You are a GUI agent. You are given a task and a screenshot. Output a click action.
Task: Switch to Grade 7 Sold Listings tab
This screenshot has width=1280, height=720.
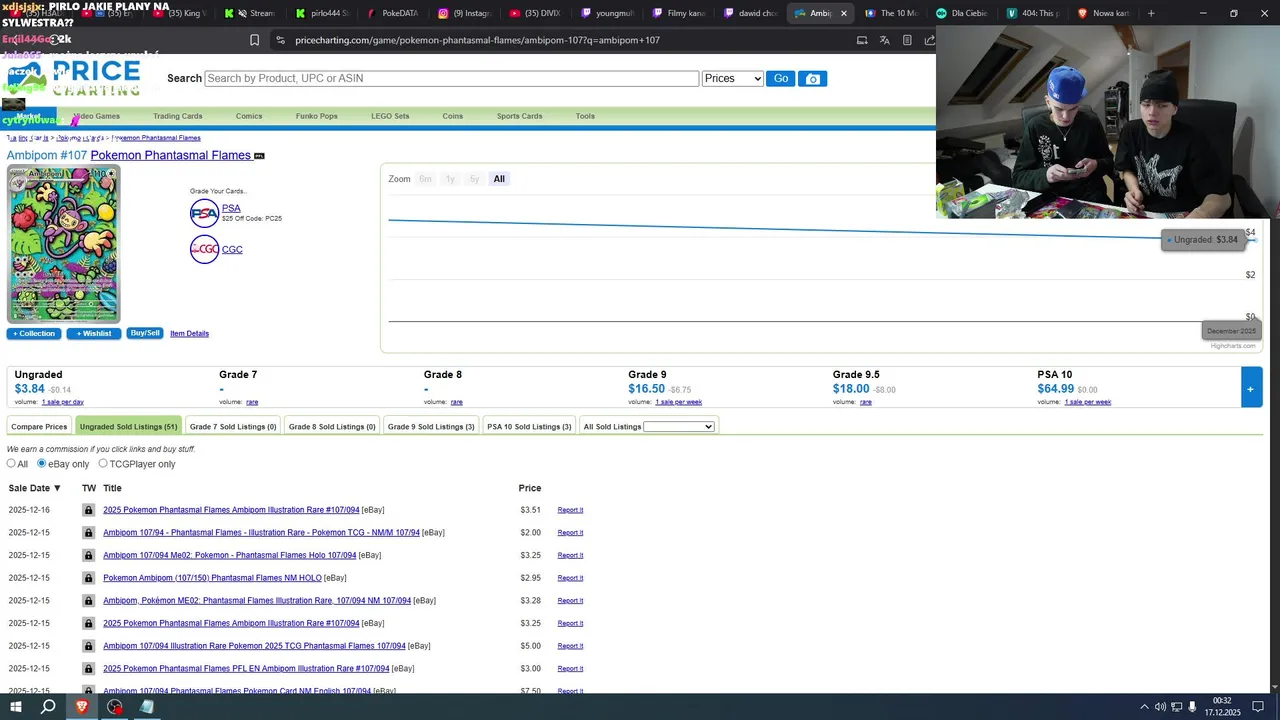tap(233, 427)
